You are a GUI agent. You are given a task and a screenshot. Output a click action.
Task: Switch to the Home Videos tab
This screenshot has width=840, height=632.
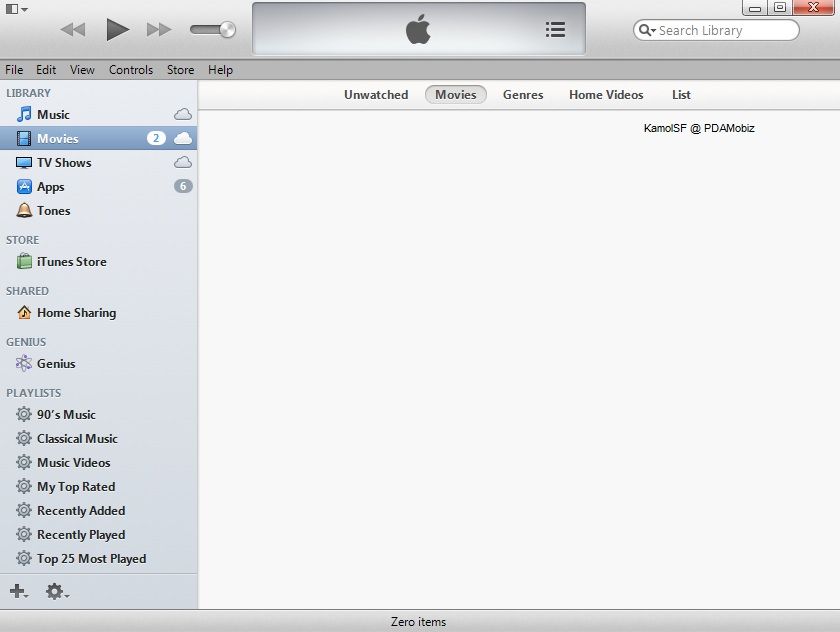pyautogui.click(x=606, y=95)
